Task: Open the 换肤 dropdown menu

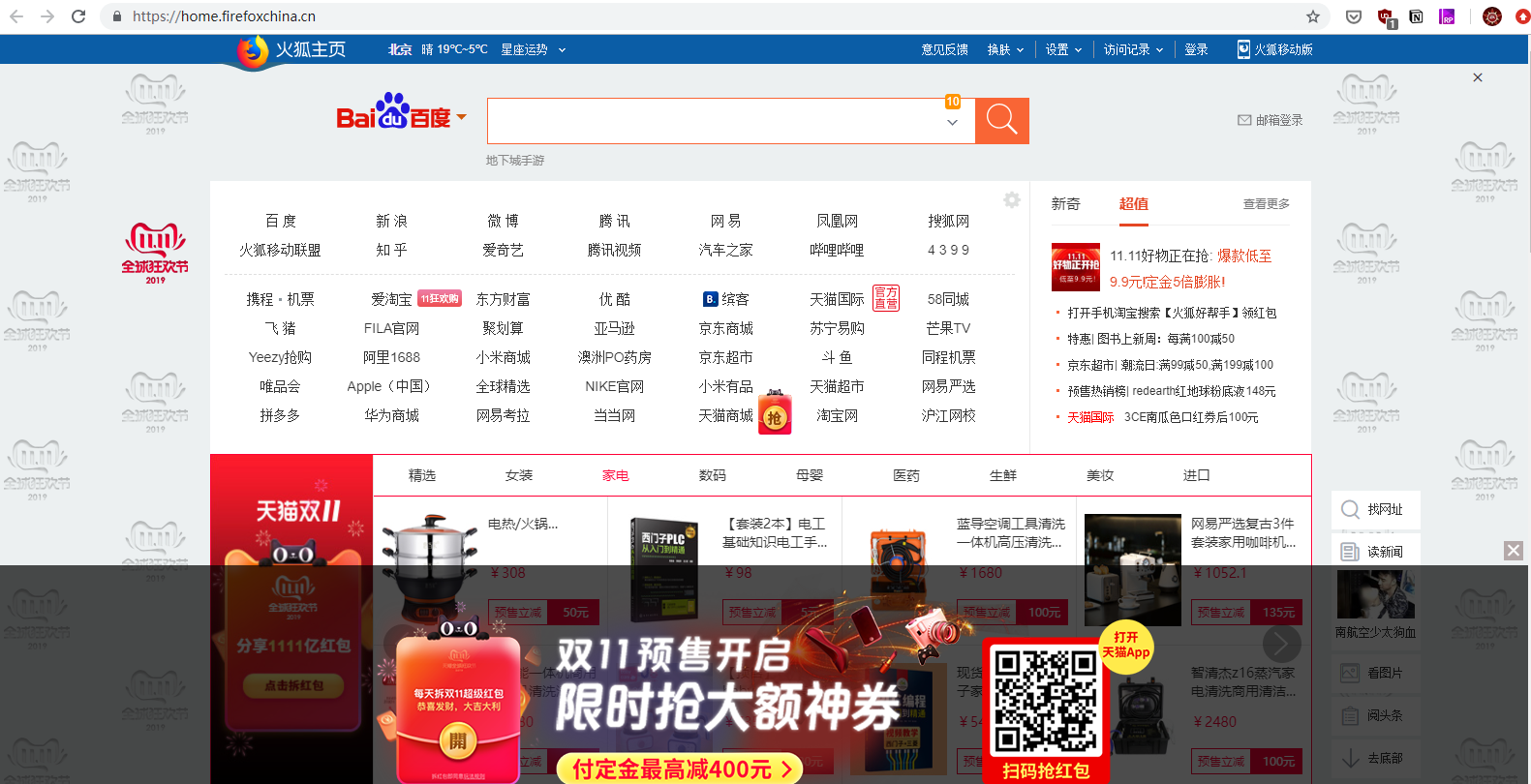Action: (1005, 49)
